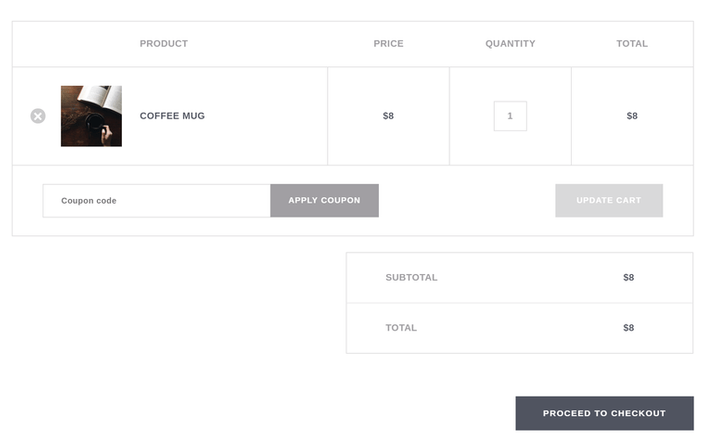Open the Coffee Mug product name link
712x447 pixels.
172,116
